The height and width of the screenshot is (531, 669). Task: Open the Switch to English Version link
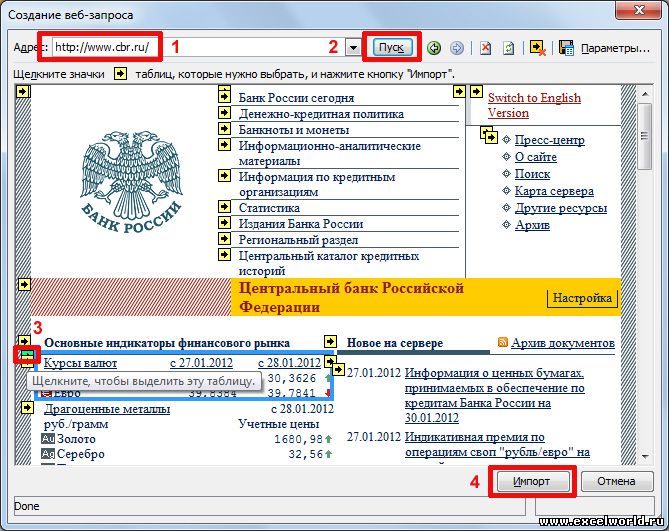click(x=534, y=105)
